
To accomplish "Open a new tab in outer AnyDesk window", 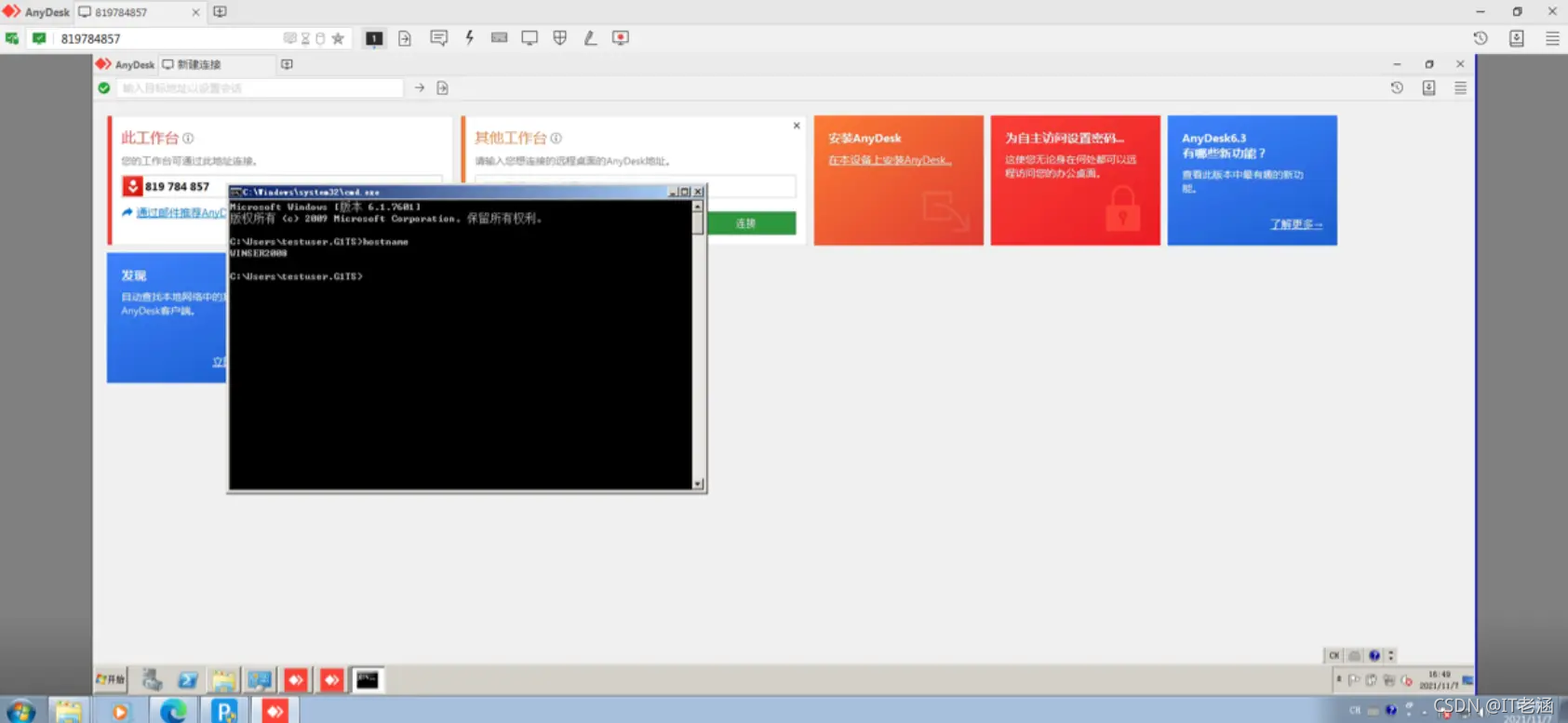I will coord(221,12).
